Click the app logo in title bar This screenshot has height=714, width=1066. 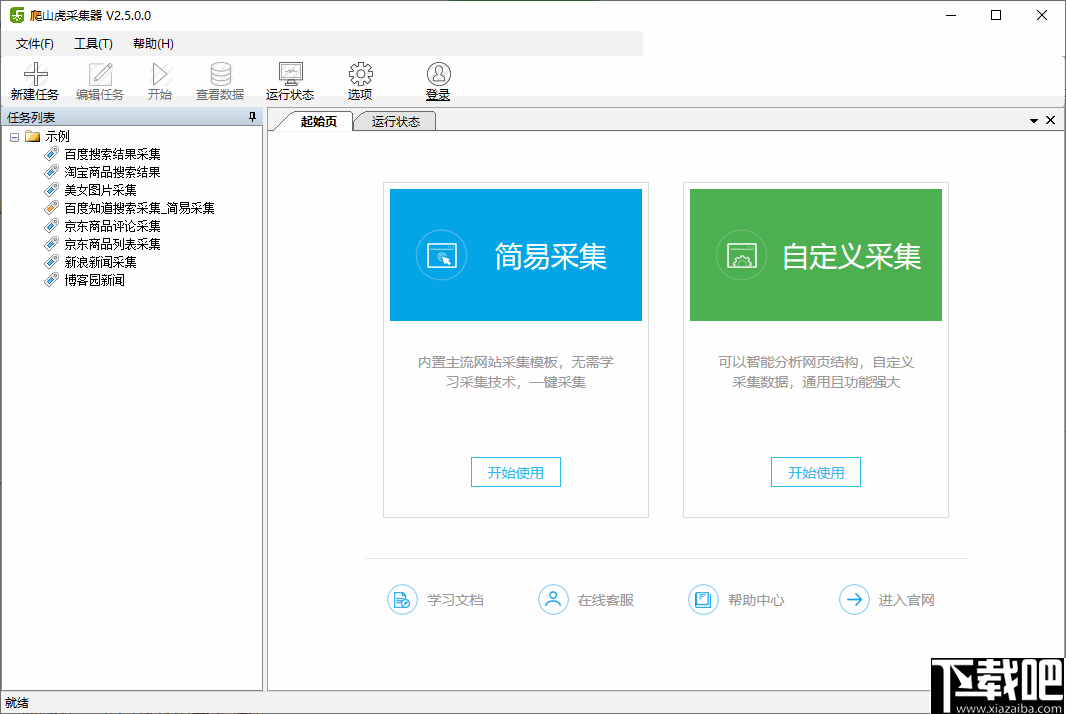tap(17, 15)
